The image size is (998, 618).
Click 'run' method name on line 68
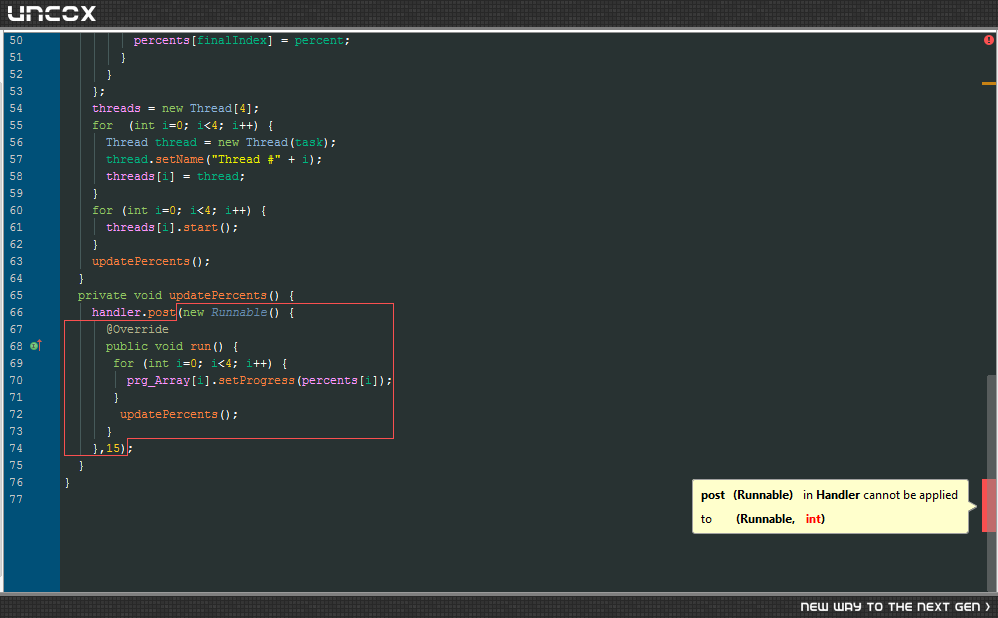tap(200, 346)
